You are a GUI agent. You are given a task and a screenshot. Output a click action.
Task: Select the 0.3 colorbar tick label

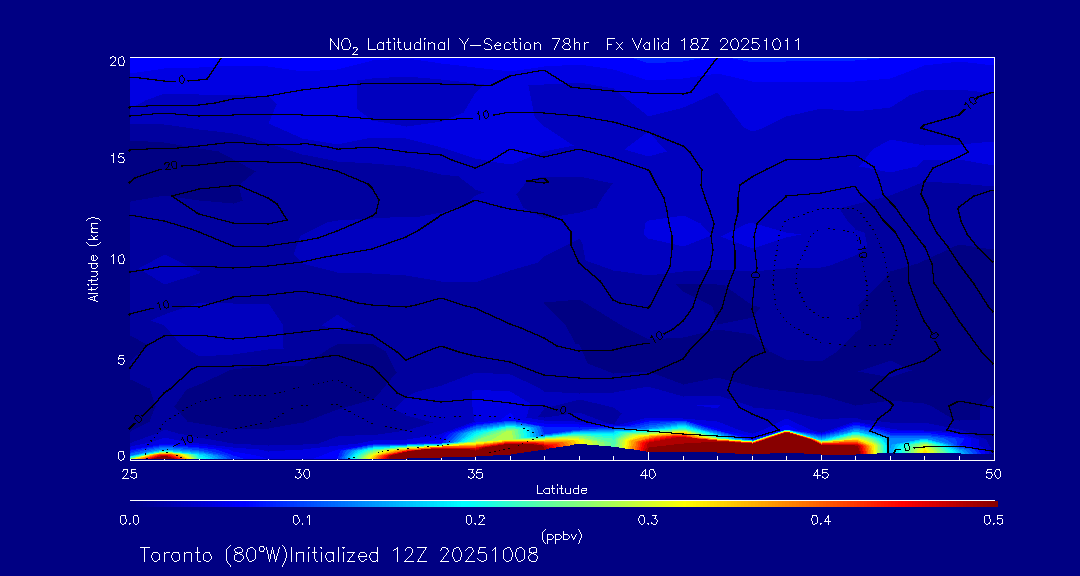click(648, 520)
